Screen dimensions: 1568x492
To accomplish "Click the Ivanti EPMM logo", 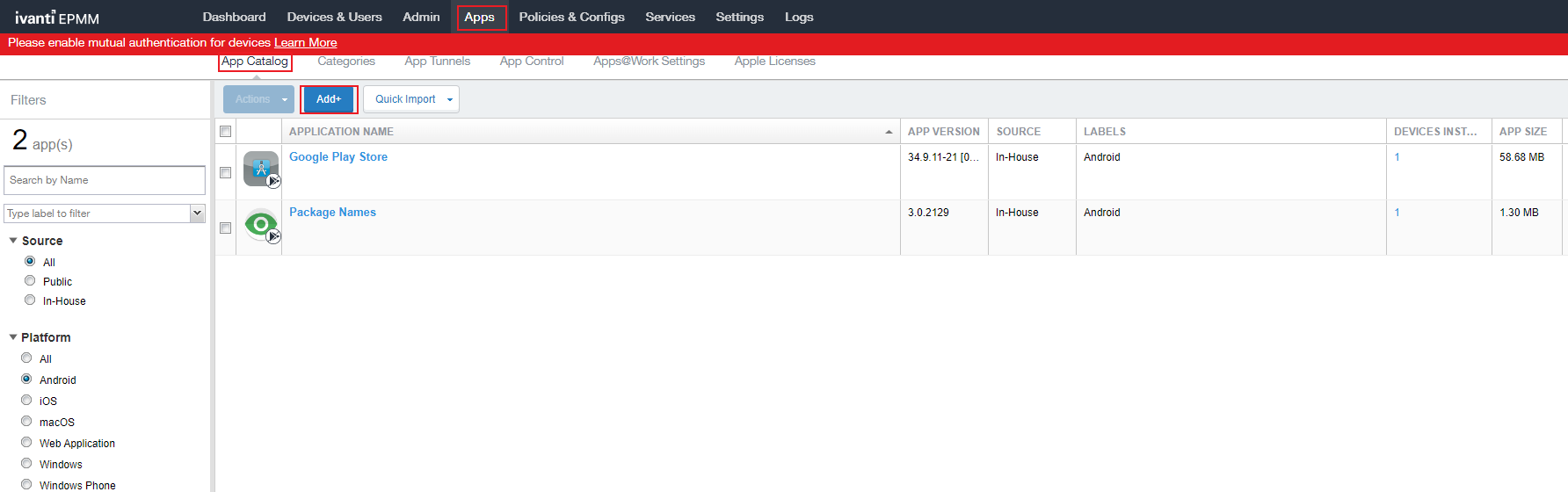I will click(x=57, y=18).
